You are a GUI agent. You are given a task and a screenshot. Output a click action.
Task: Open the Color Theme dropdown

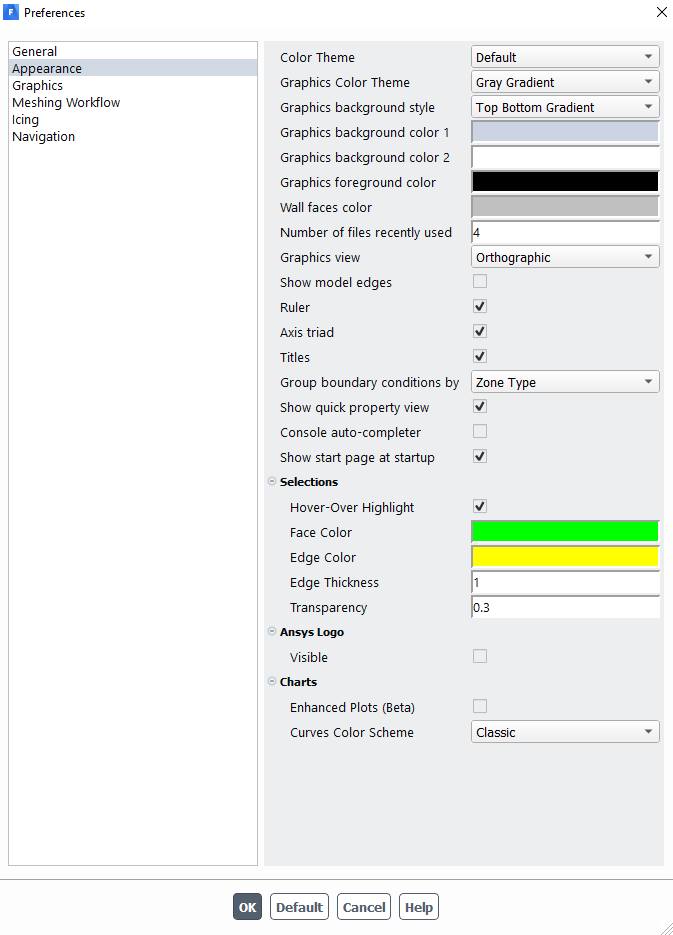click(x=565, y=57)
